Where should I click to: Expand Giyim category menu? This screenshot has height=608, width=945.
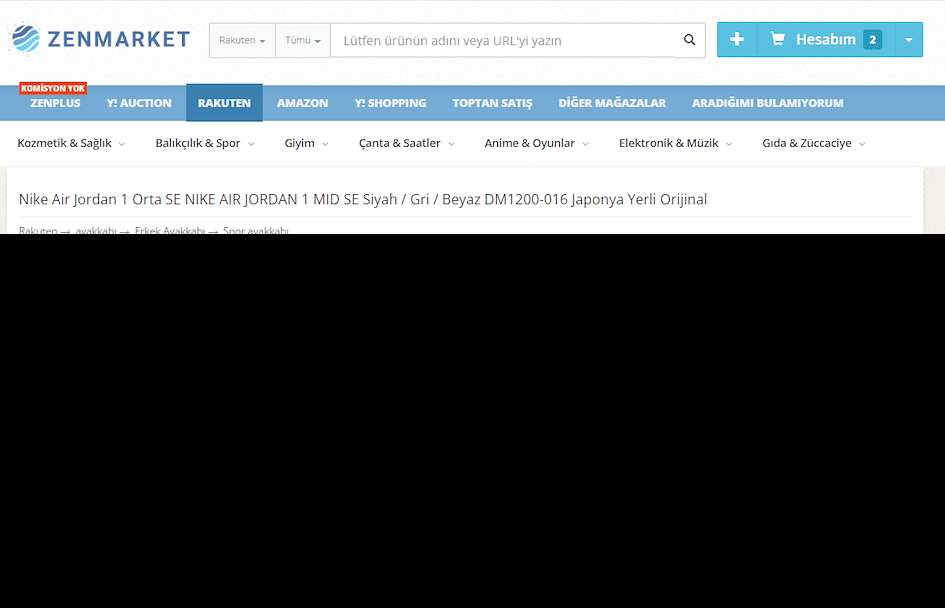306,143
